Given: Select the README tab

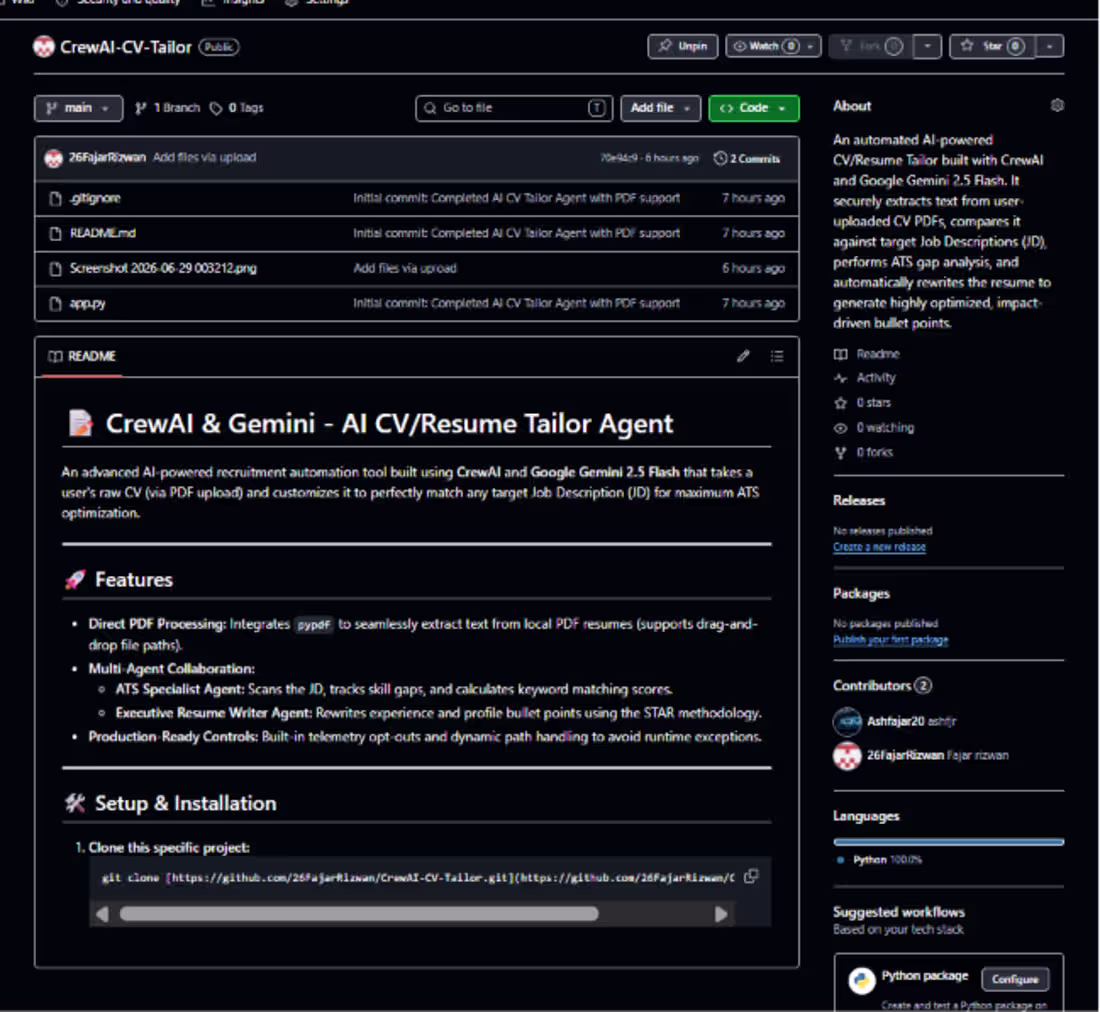Looking at the screenshot, I should click(x=82, y=356).
